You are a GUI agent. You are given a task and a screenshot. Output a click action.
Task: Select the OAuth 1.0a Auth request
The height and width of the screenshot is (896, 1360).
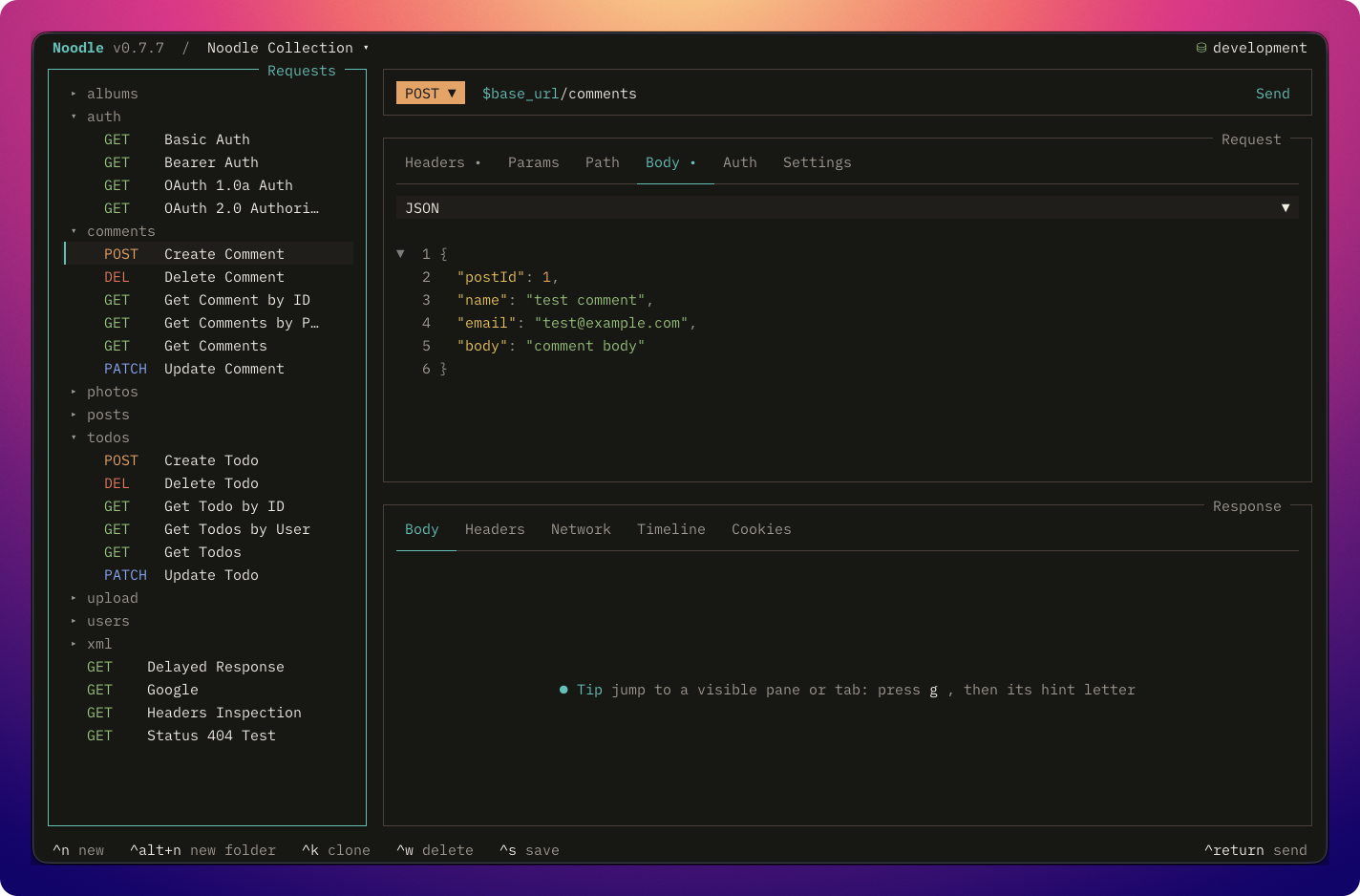coord(210,185)
